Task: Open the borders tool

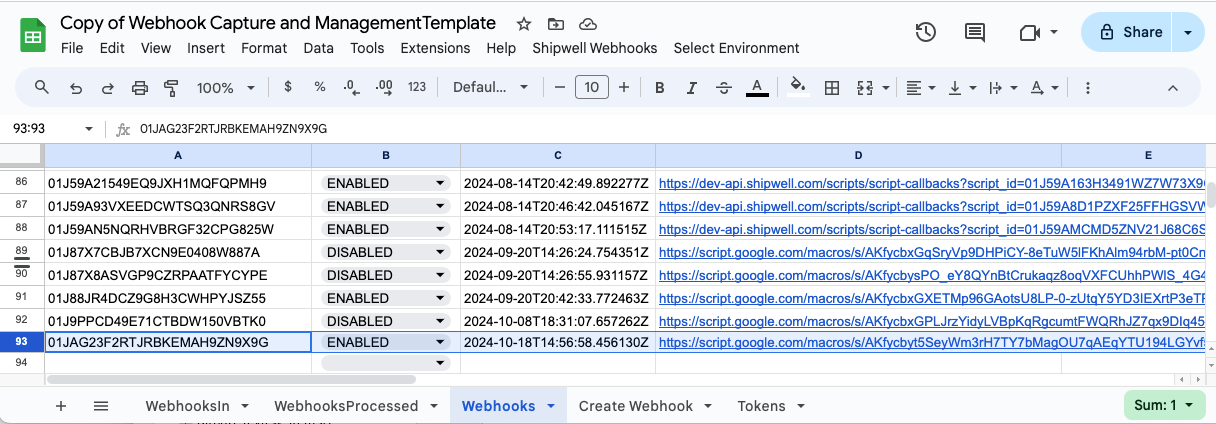Action: click(x=831, y=87)
